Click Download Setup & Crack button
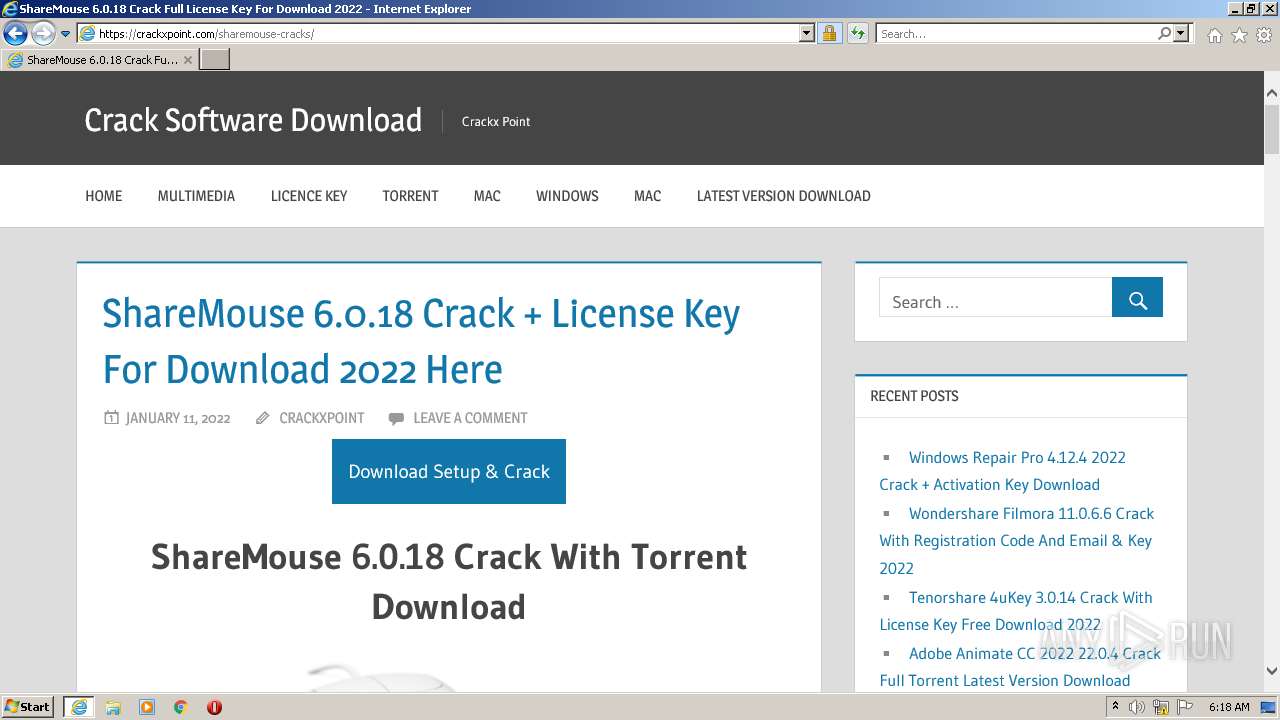Image resolution: width=1280 pixels, height=720 pixels. point(449,472)
